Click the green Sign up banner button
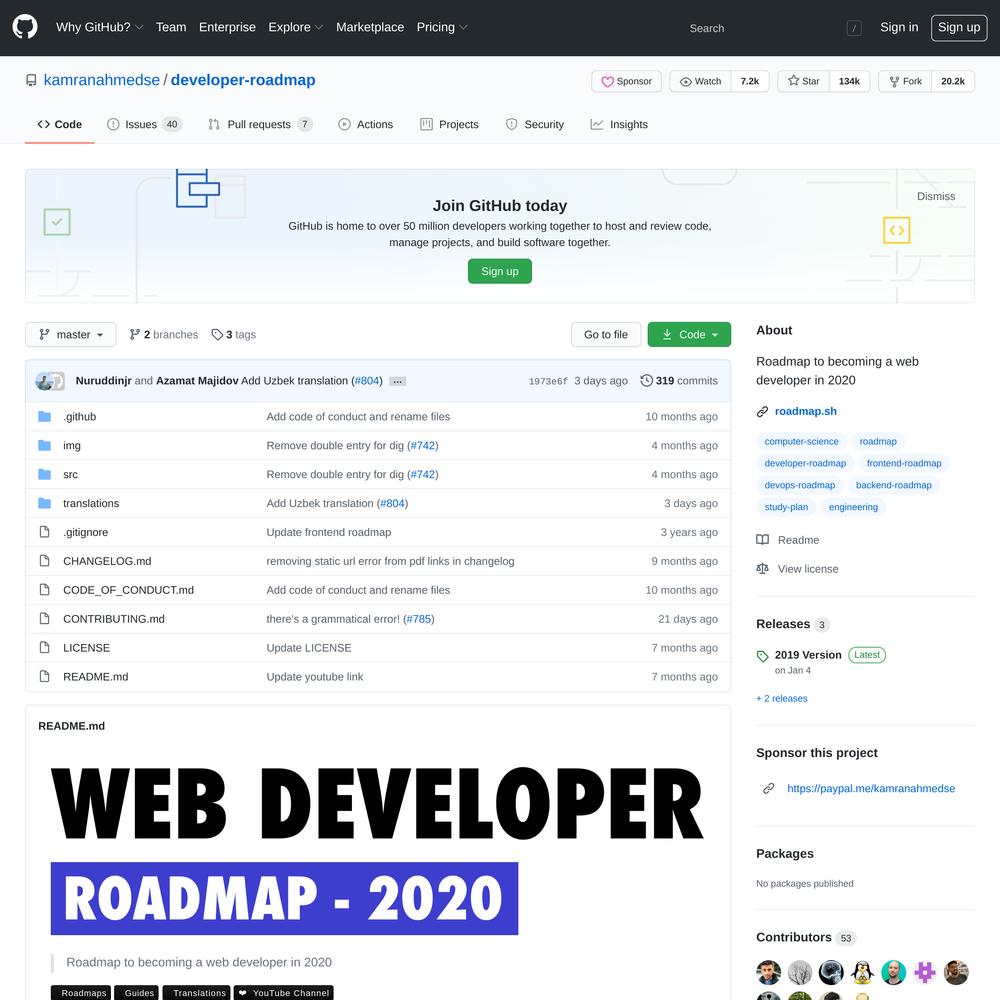The image size is (1000, 1000). pos(499,271)
